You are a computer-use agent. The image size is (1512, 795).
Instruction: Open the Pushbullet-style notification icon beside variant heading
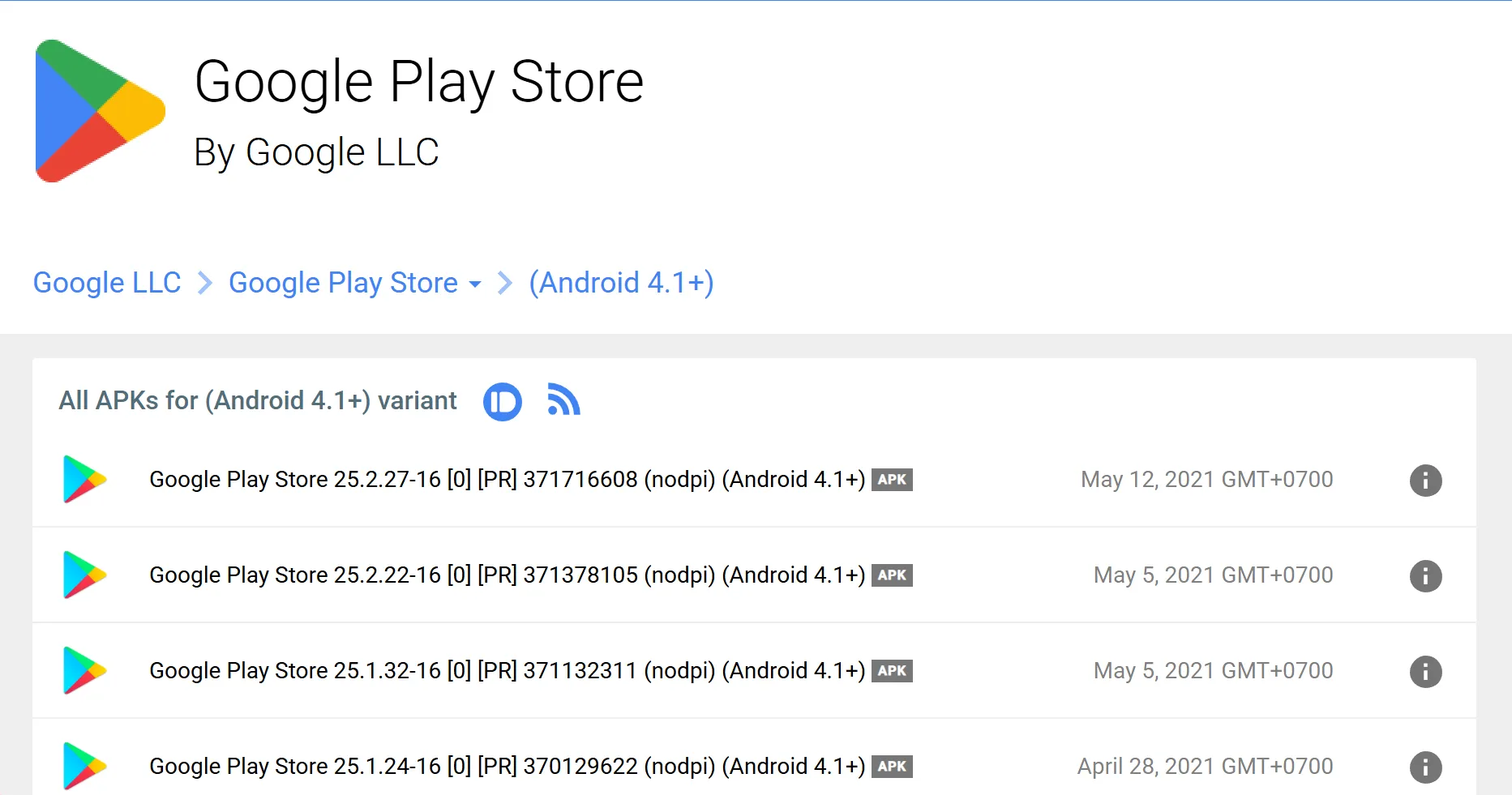[503, 402]
